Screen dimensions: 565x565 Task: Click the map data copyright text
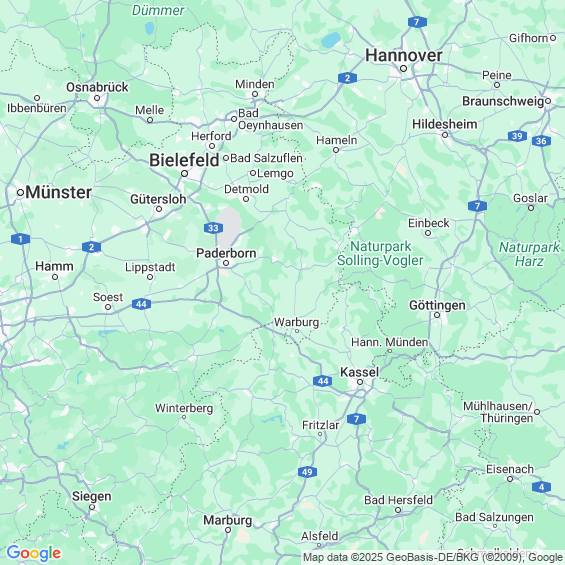[433, 557]
